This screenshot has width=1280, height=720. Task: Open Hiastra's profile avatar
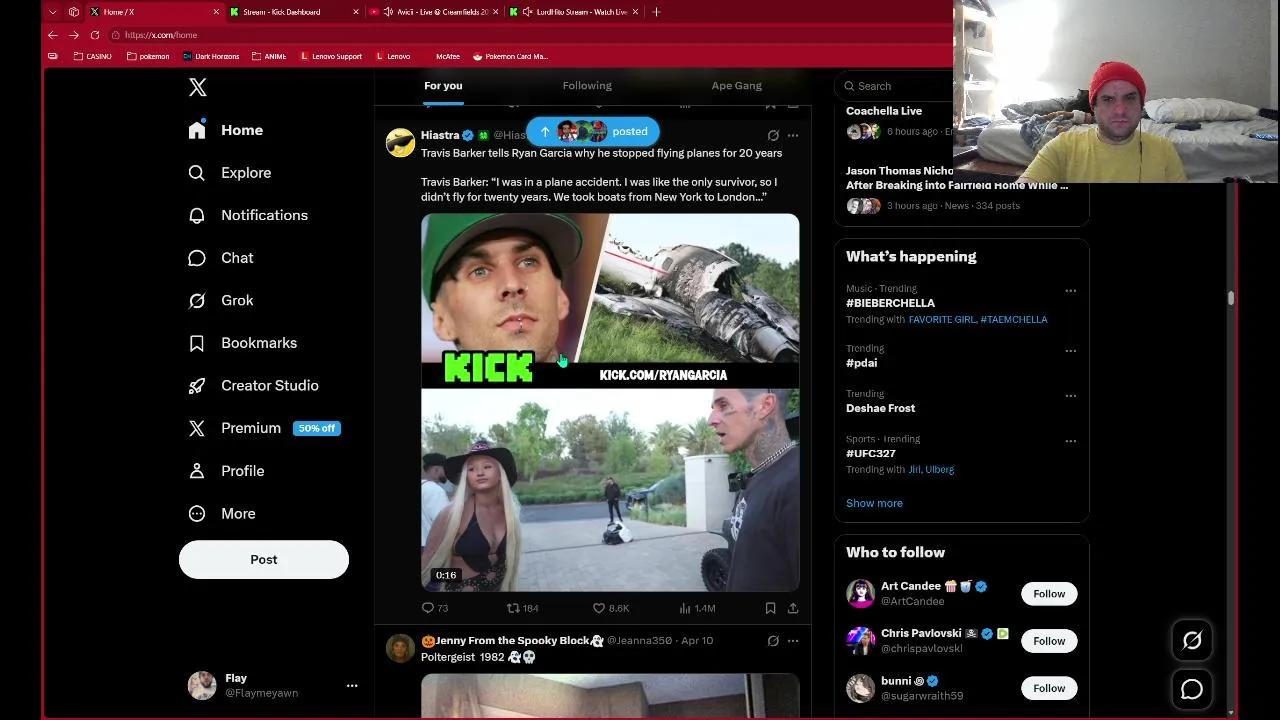(x=400, y=143)
